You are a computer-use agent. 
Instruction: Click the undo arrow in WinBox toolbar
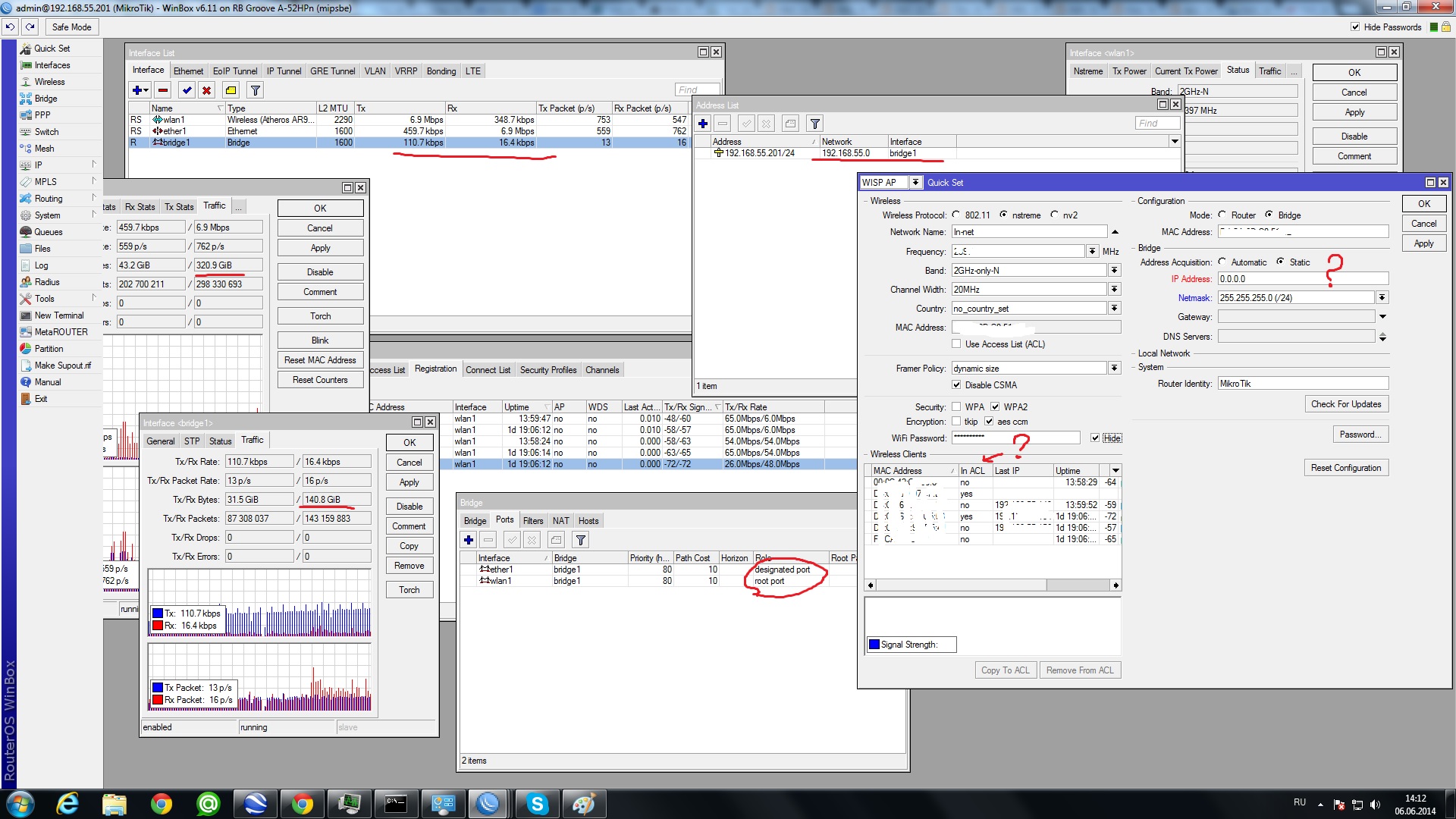pos(10,27)
